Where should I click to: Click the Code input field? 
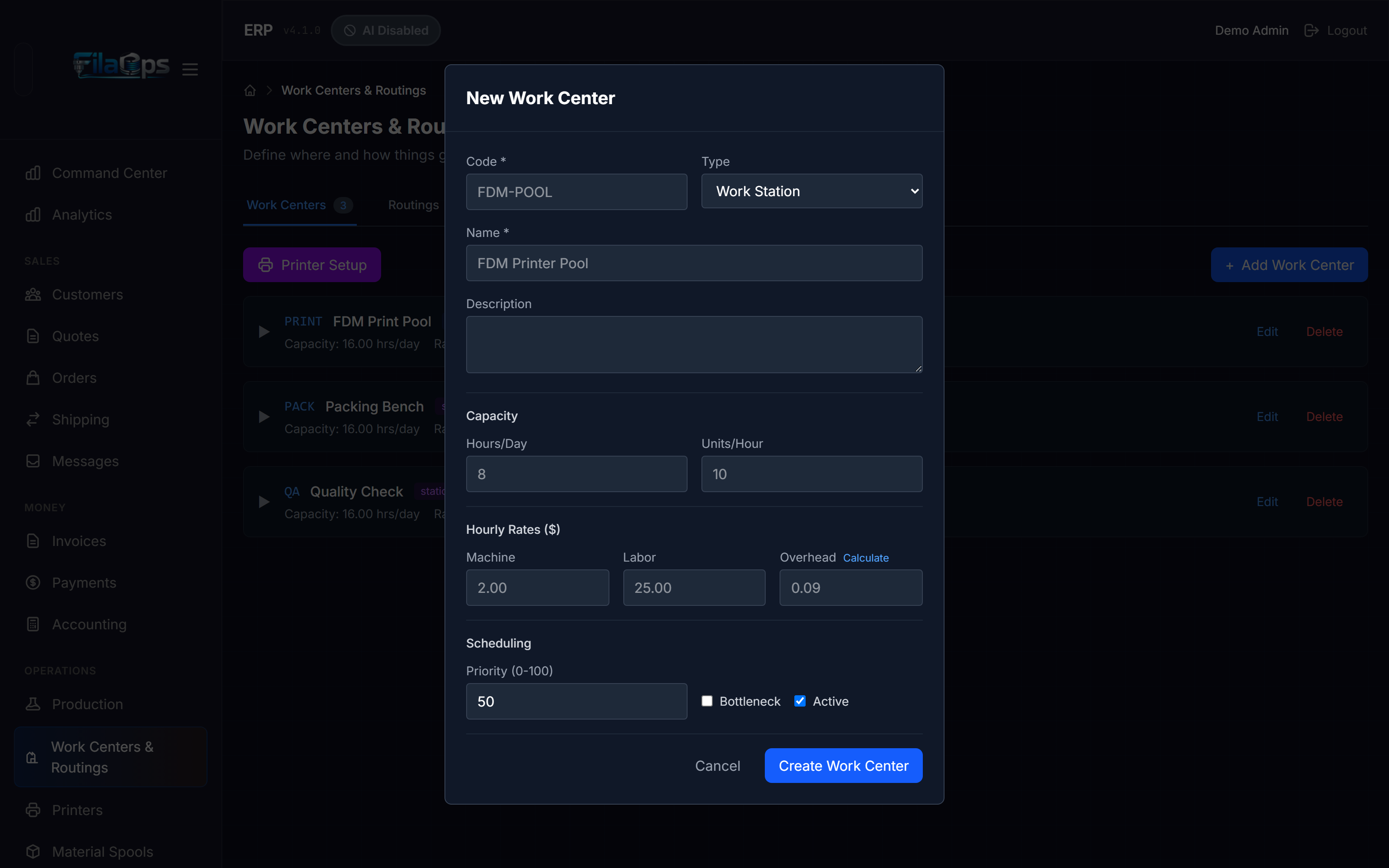coord(576,192)
